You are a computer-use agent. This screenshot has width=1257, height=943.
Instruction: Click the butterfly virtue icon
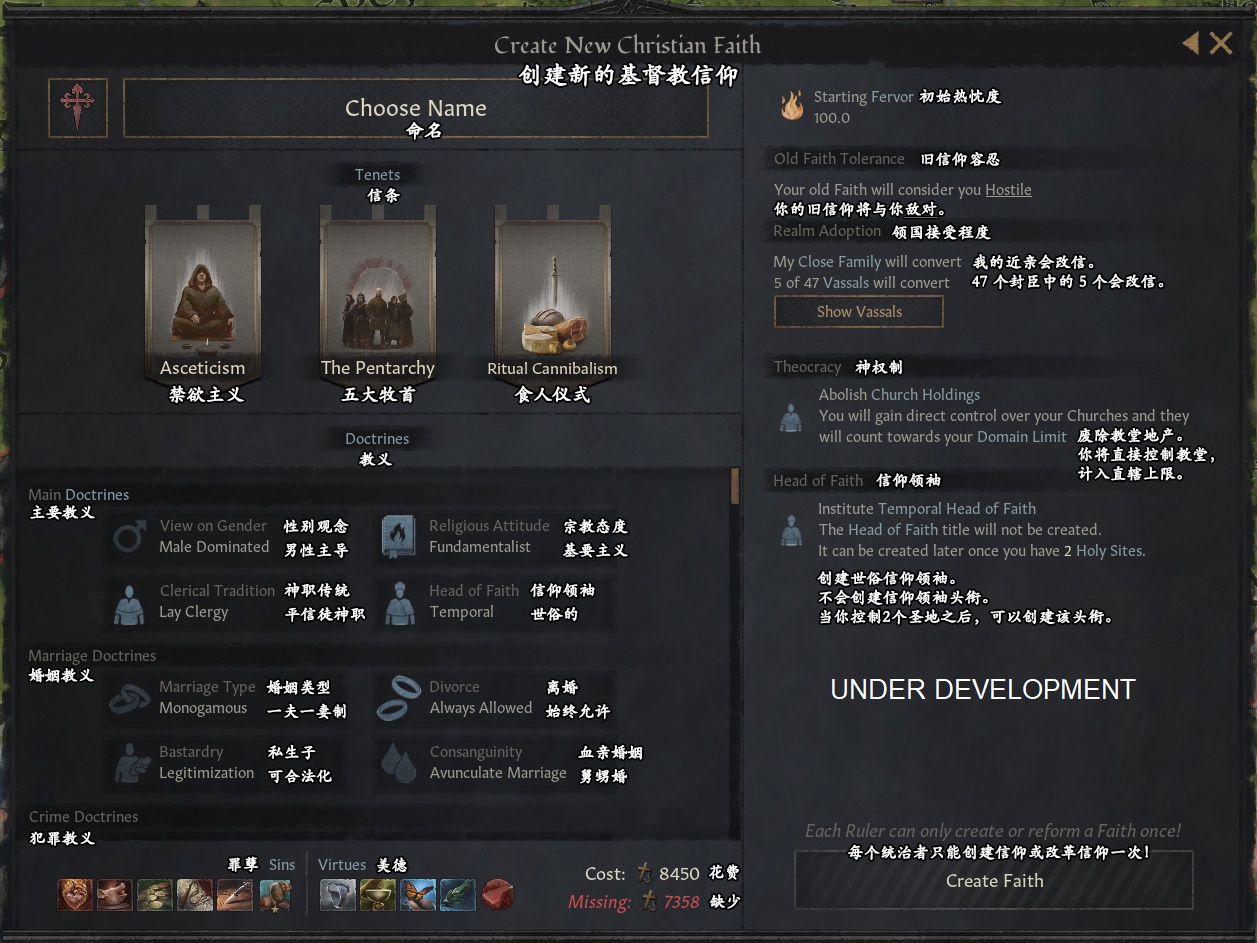click(419, 894)
